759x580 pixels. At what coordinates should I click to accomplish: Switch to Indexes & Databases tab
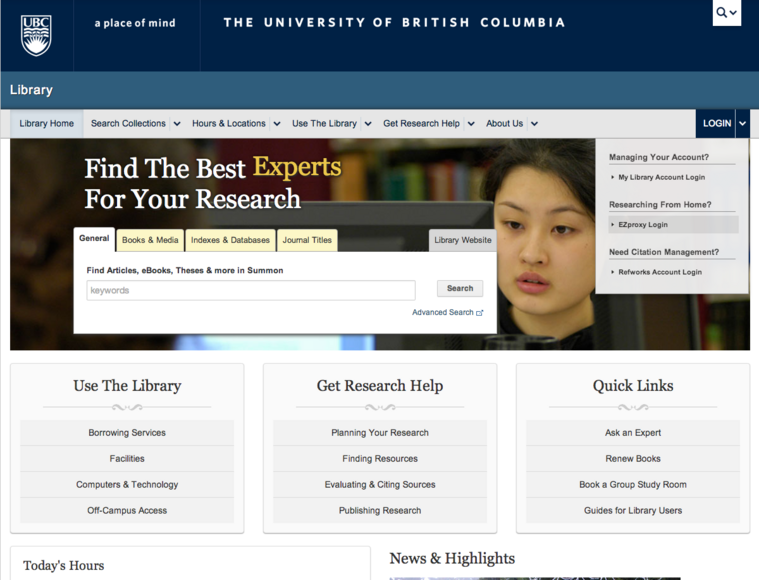(230, 240)
